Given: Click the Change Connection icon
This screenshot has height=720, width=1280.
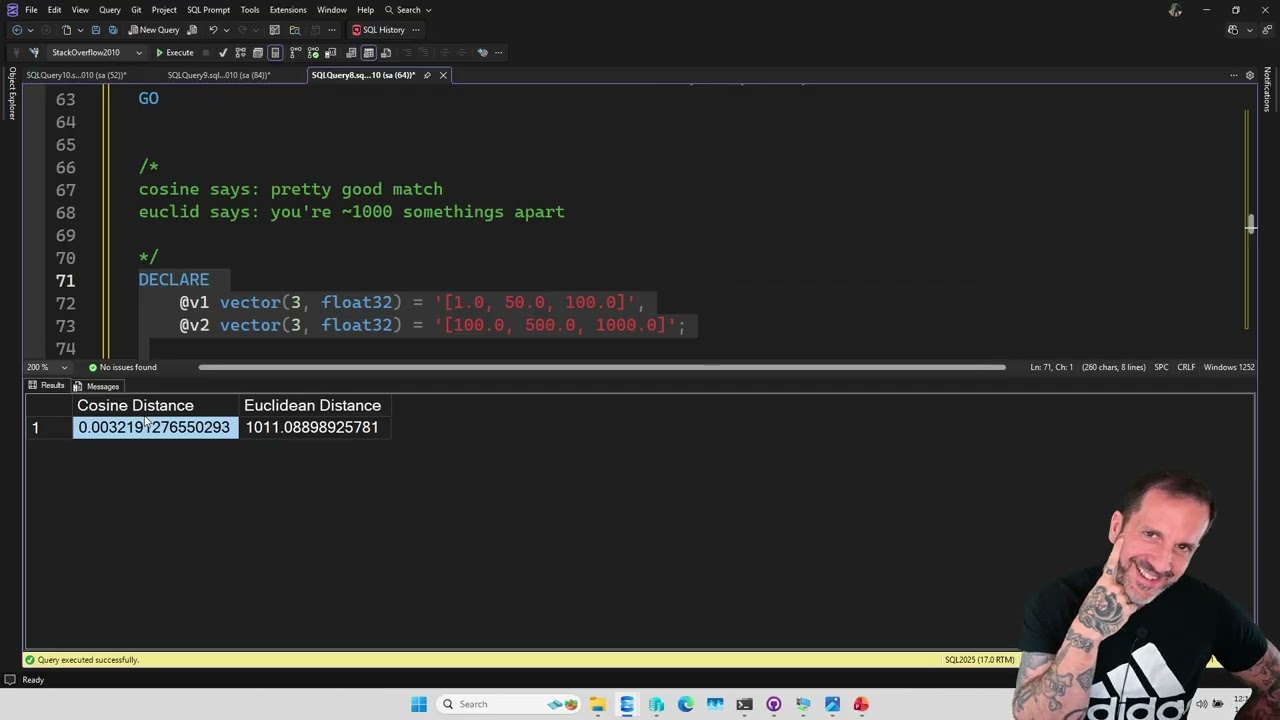Looking at the screenshot, I should 34,52.
